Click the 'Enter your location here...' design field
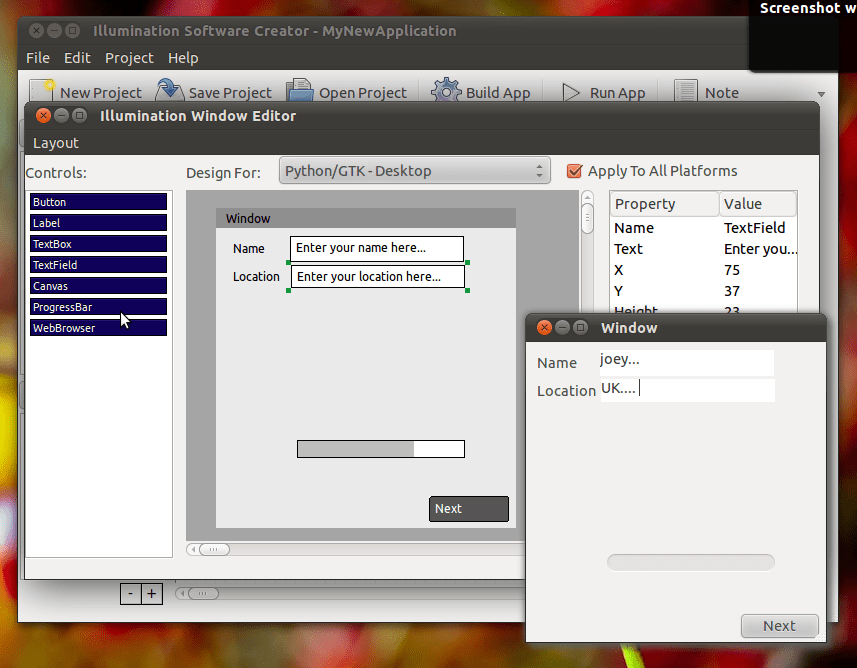The image size is (857, 668). 378,277
